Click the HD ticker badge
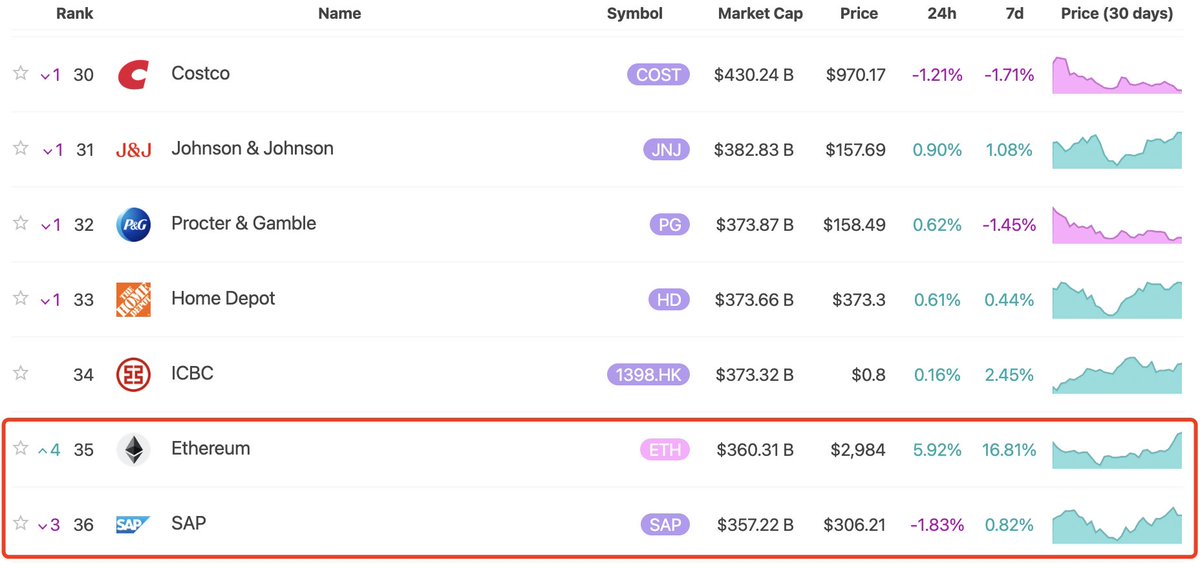 [x=669, y=300]
